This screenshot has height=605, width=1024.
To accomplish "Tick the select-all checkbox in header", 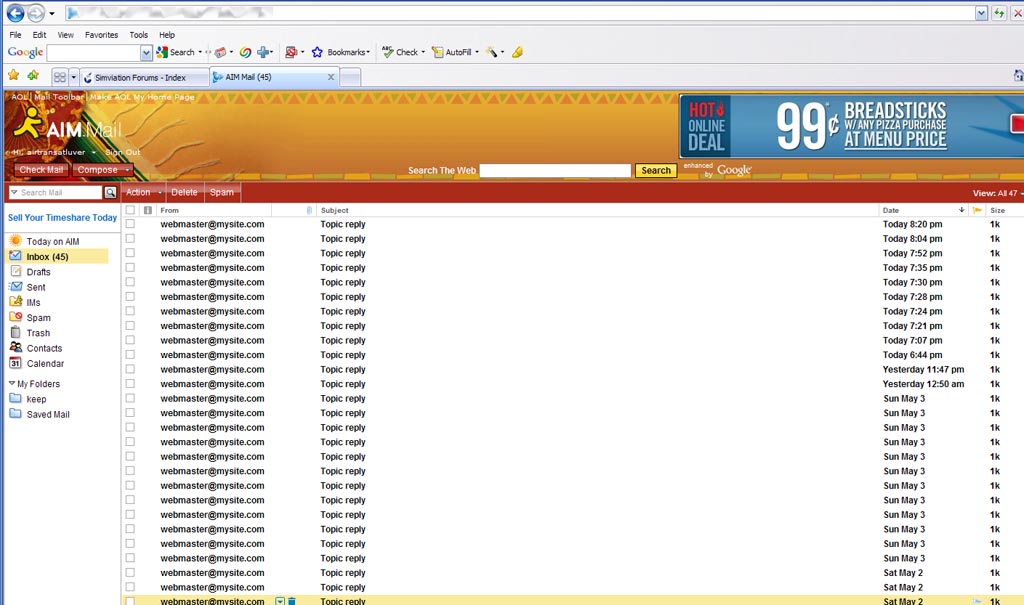I will [130, 210].
